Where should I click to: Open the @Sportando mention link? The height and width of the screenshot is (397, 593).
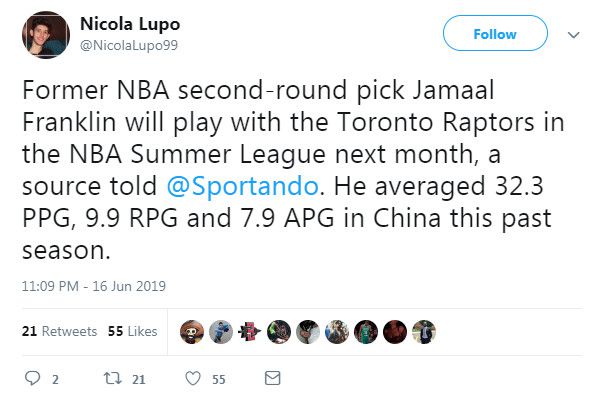[242, 186]
